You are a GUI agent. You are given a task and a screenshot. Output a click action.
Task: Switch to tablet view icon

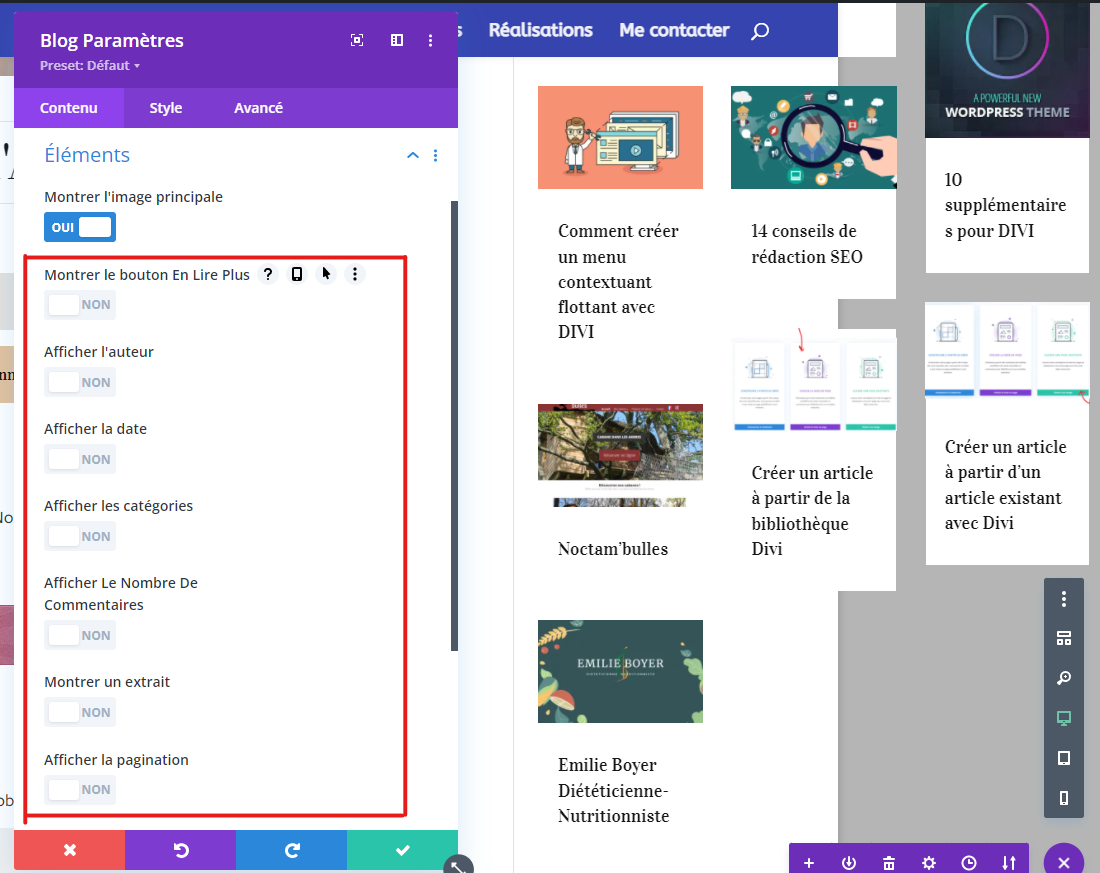1064,759
